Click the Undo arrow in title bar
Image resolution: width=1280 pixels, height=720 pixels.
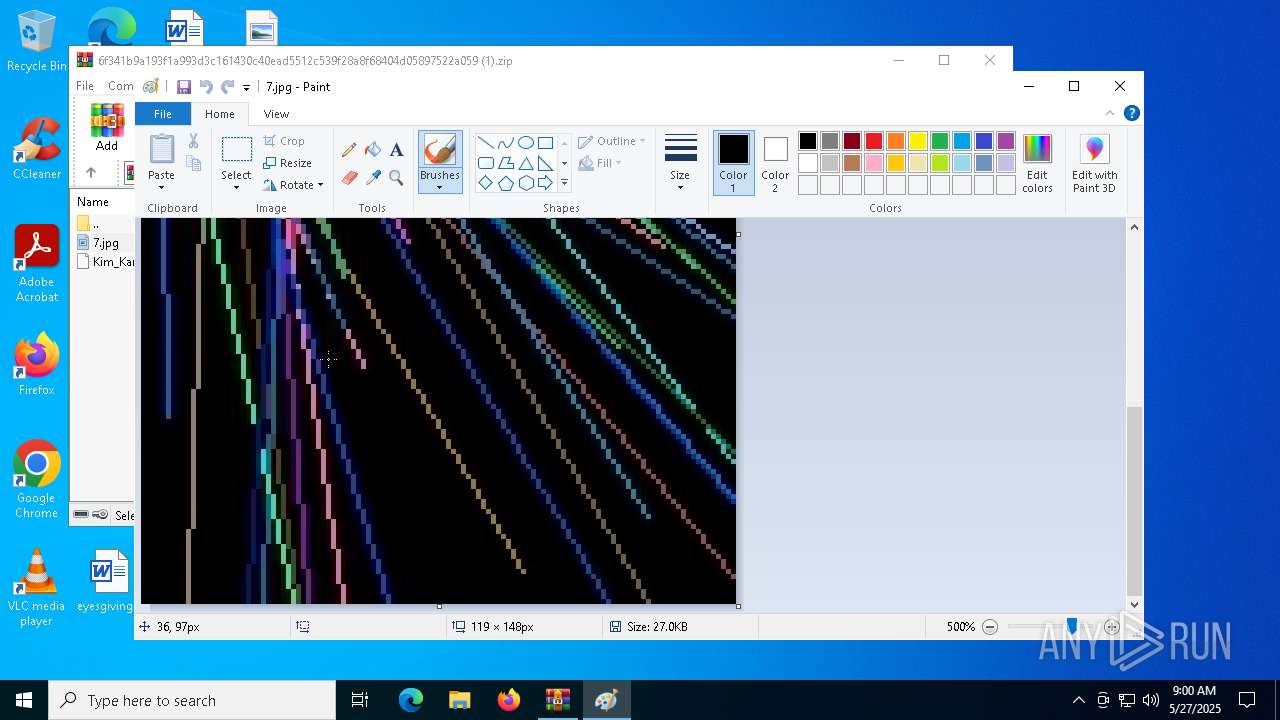[206, 87]
